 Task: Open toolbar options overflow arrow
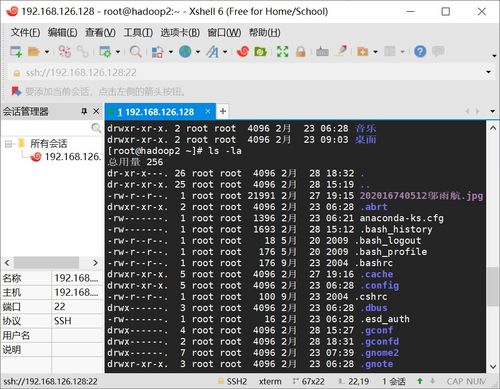point(494,56)
